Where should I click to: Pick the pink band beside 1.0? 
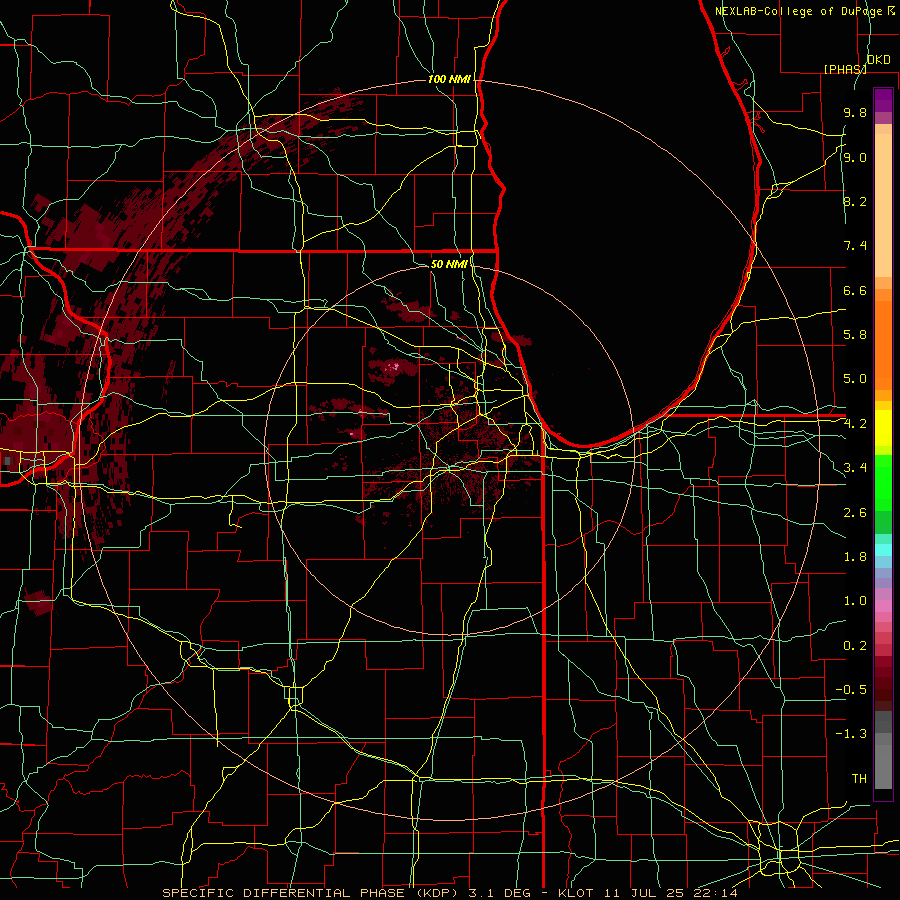pyautogui.click(x=883, y=606)
